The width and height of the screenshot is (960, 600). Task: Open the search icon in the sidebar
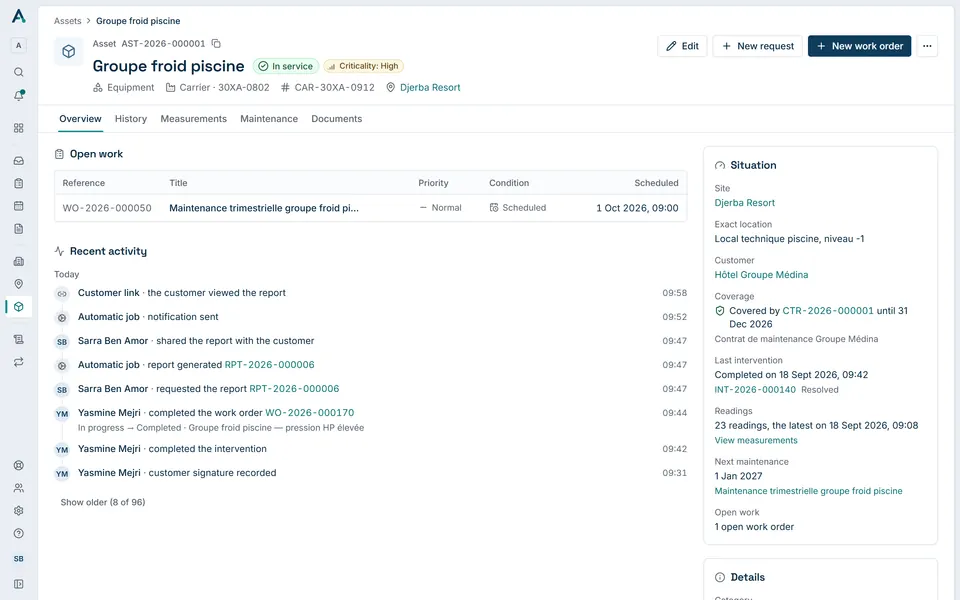pyautogui.click(x=18, y=72)
